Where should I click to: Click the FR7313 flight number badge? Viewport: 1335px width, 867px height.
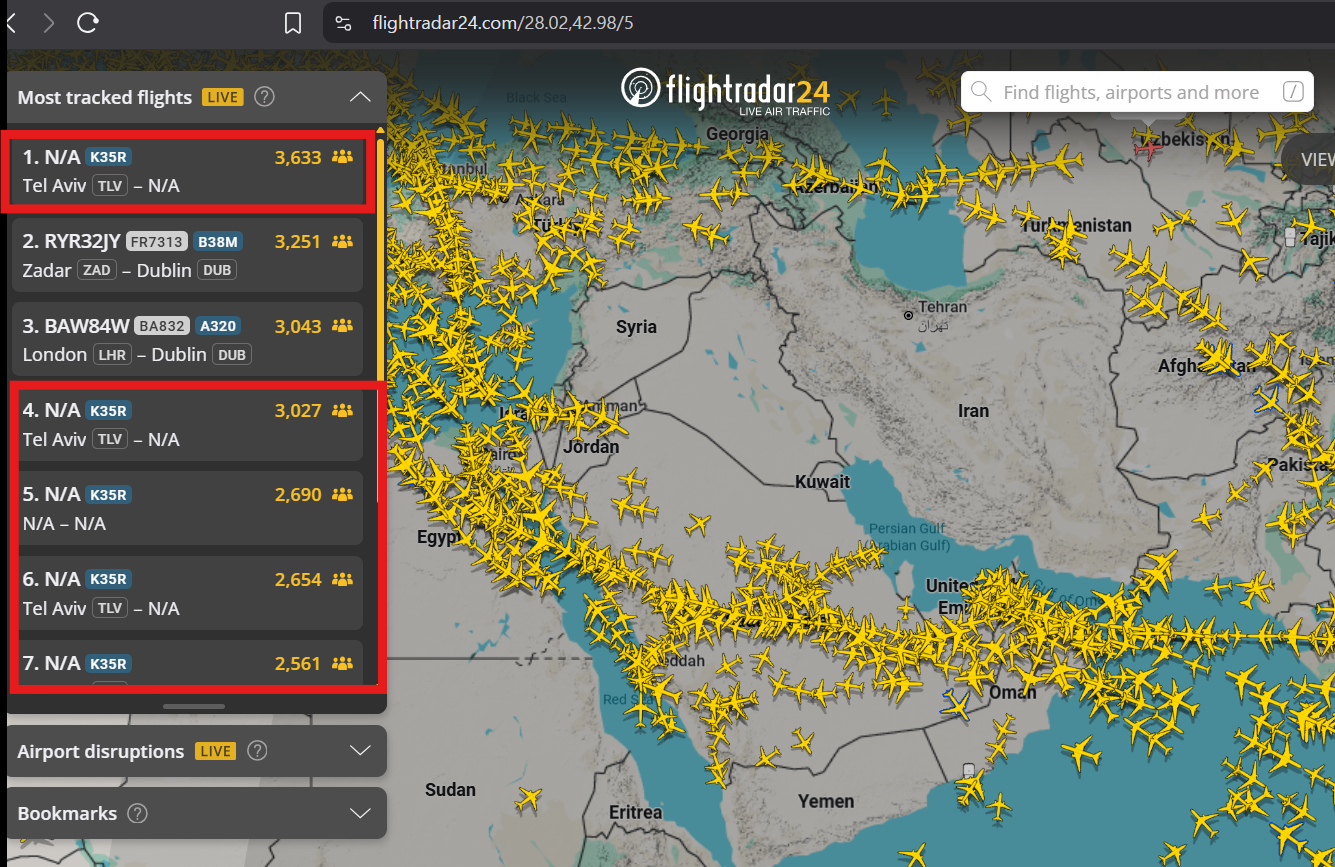coord(157,241)
